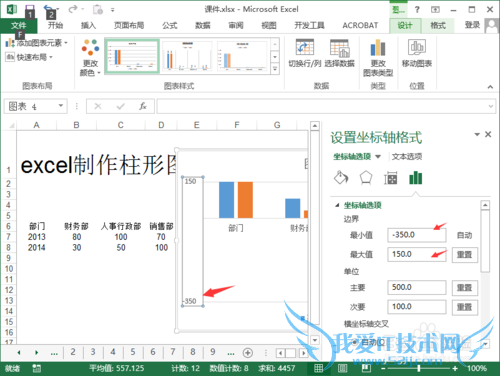Click the 选择数据 icon
Viewport: 500px width, 376px height.
click(339, 48)
